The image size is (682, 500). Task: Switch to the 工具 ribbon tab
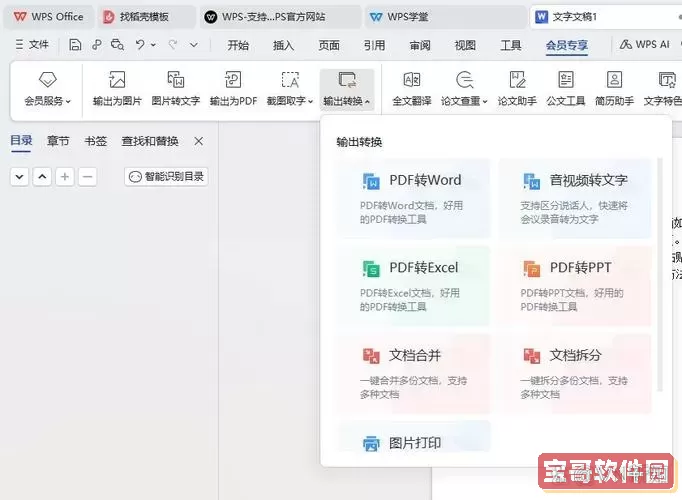pyautogui.click(x=511, y=45)
